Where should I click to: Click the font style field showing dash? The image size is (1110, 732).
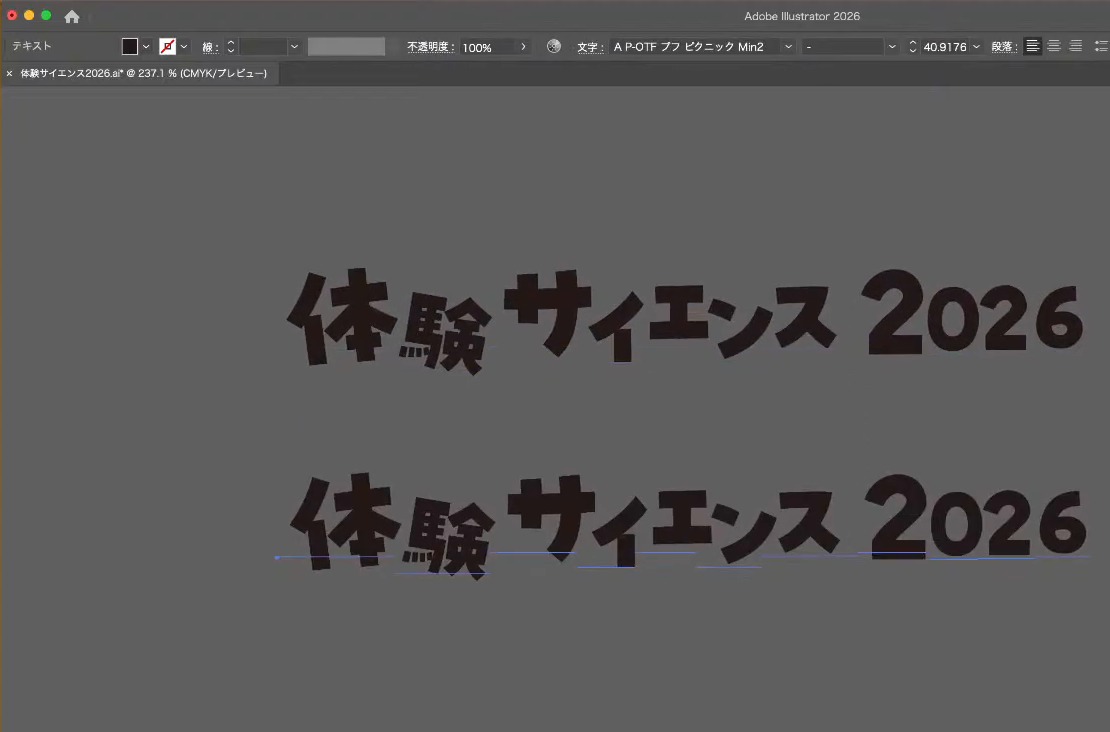[x=843, y=47]
